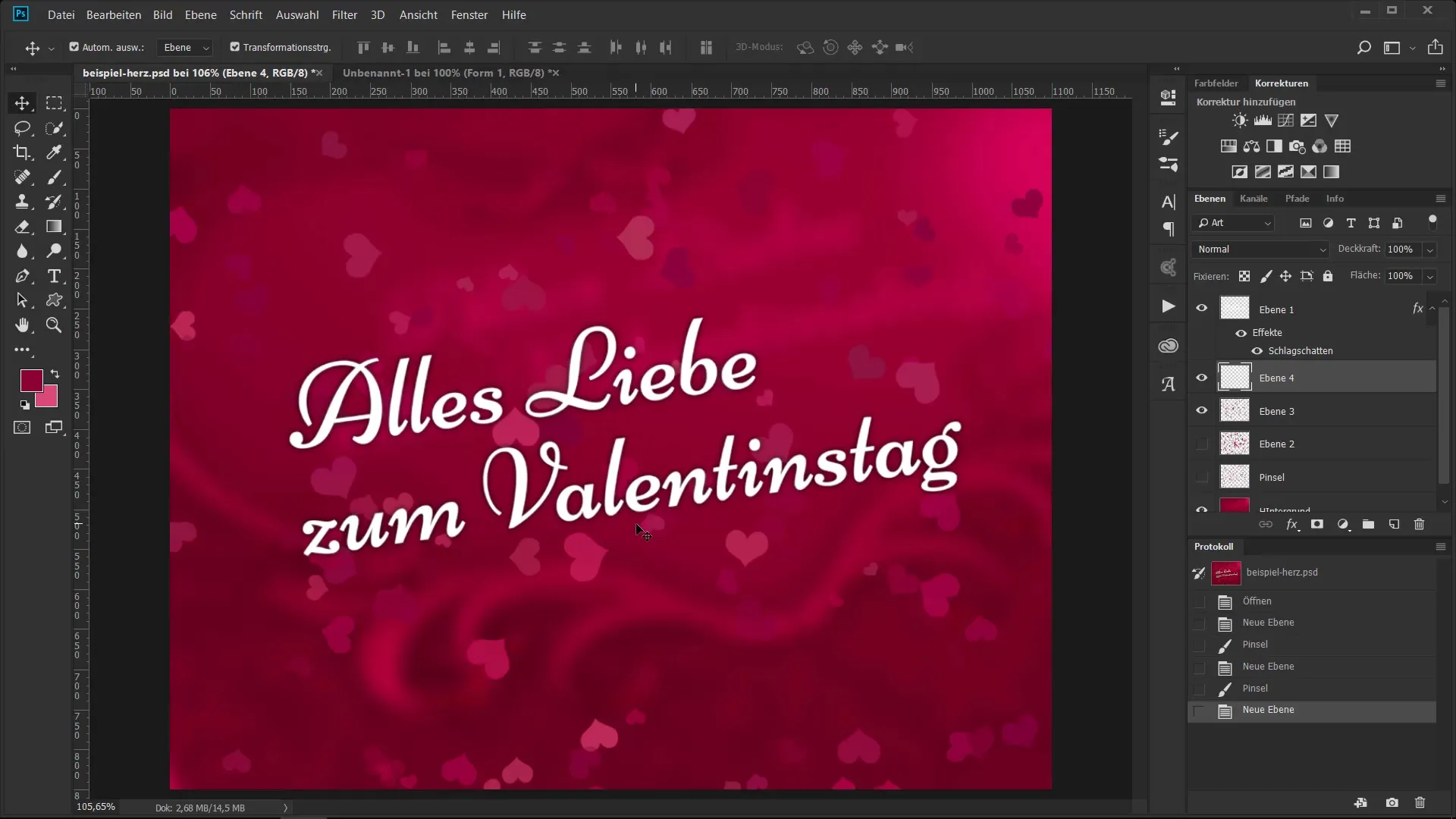Select the last Neue Ebene history state

(1312, 711)
